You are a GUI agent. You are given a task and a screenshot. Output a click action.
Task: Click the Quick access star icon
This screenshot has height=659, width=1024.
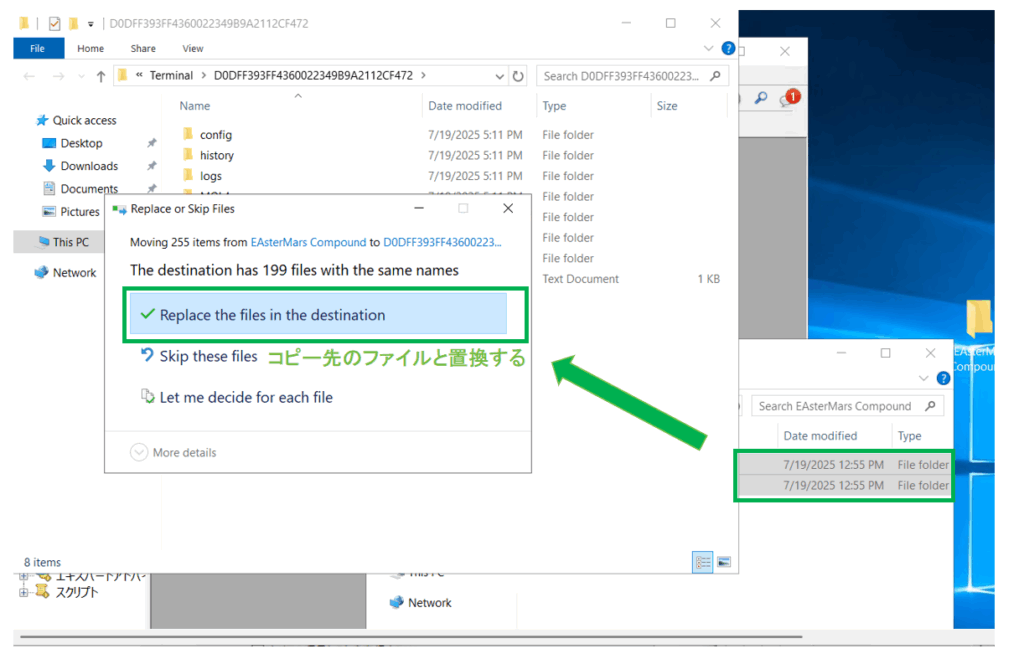(42, 120)
